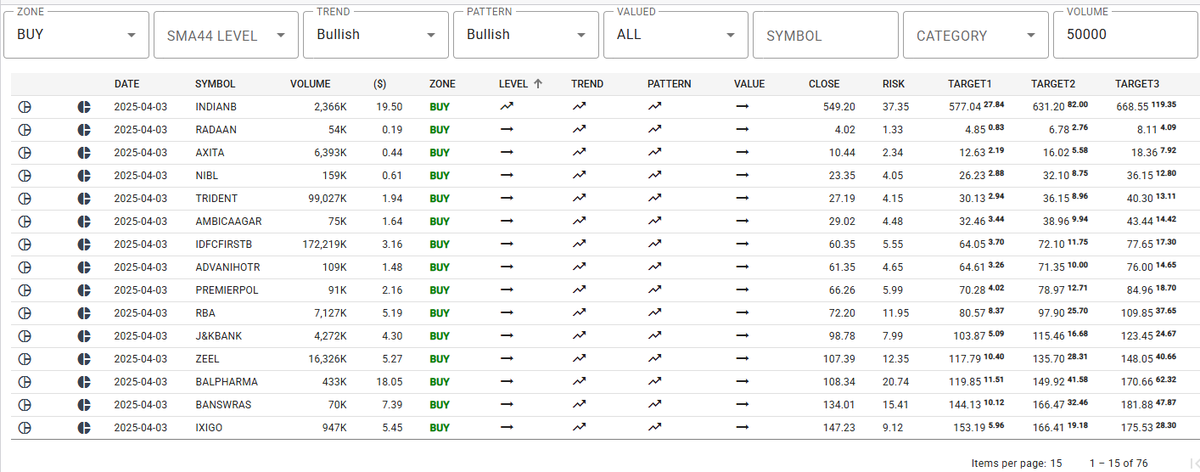Screen dimensions: 1200x472
Task: Focus the SYMBOL search input field
Action: pos(825,35)
